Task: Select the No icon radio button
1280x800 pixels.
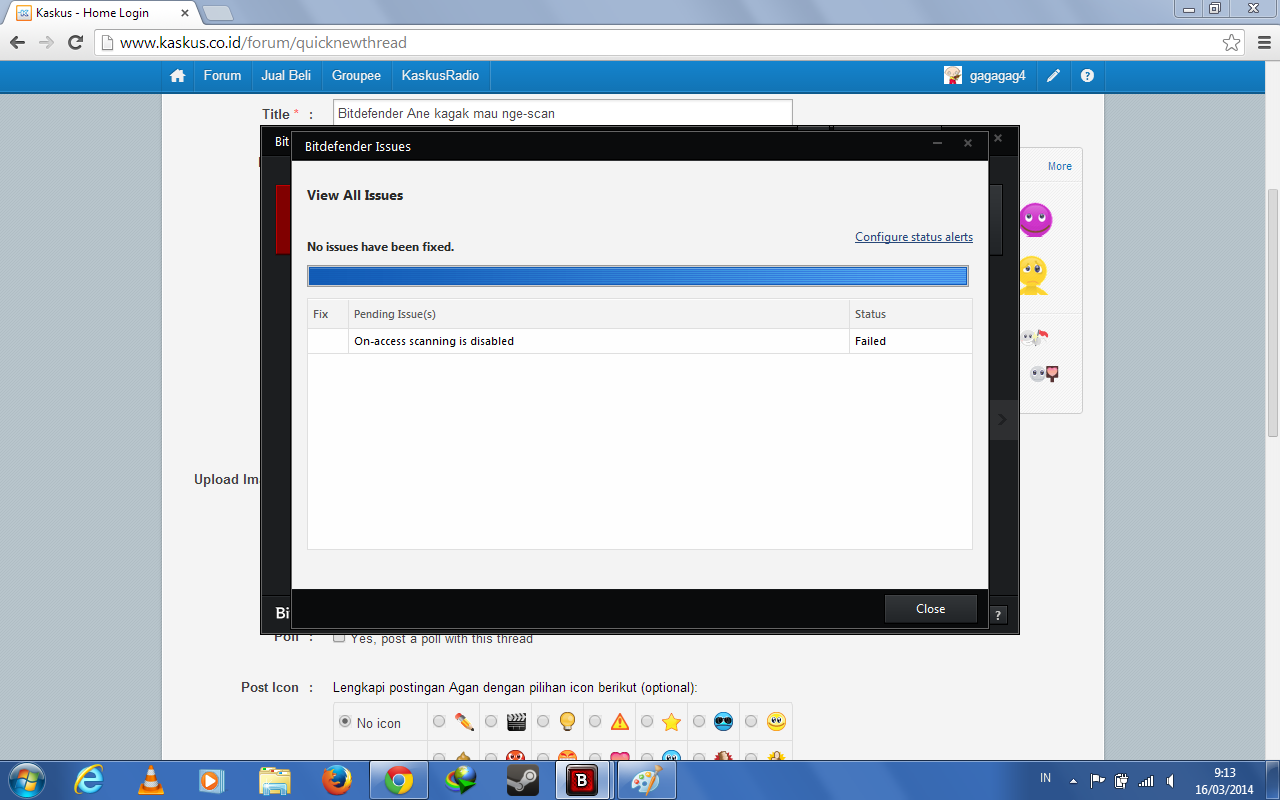Action: [x=346, y=721]
